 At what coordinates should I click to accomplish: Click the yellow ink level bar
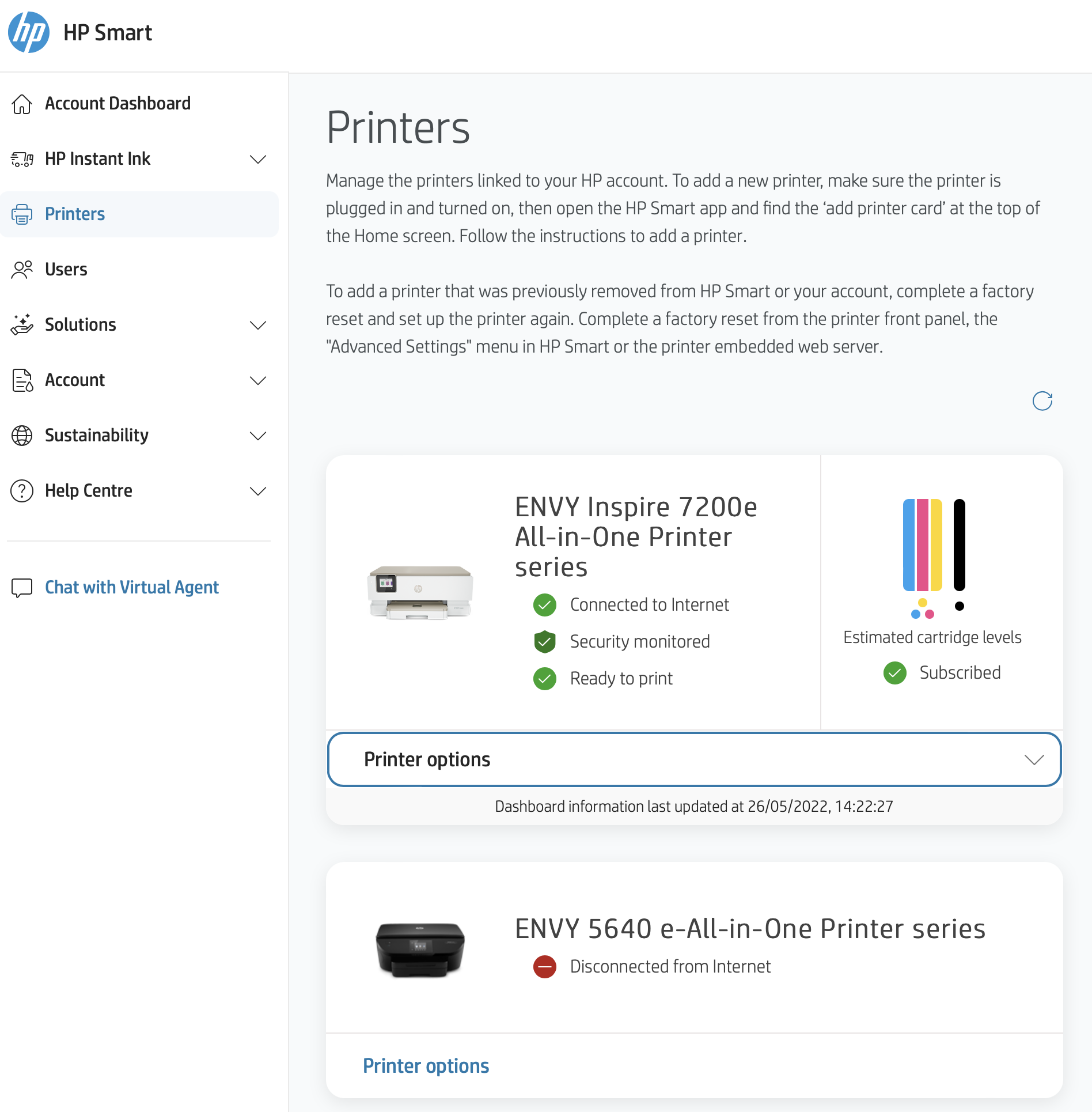[x=936, y=545]
